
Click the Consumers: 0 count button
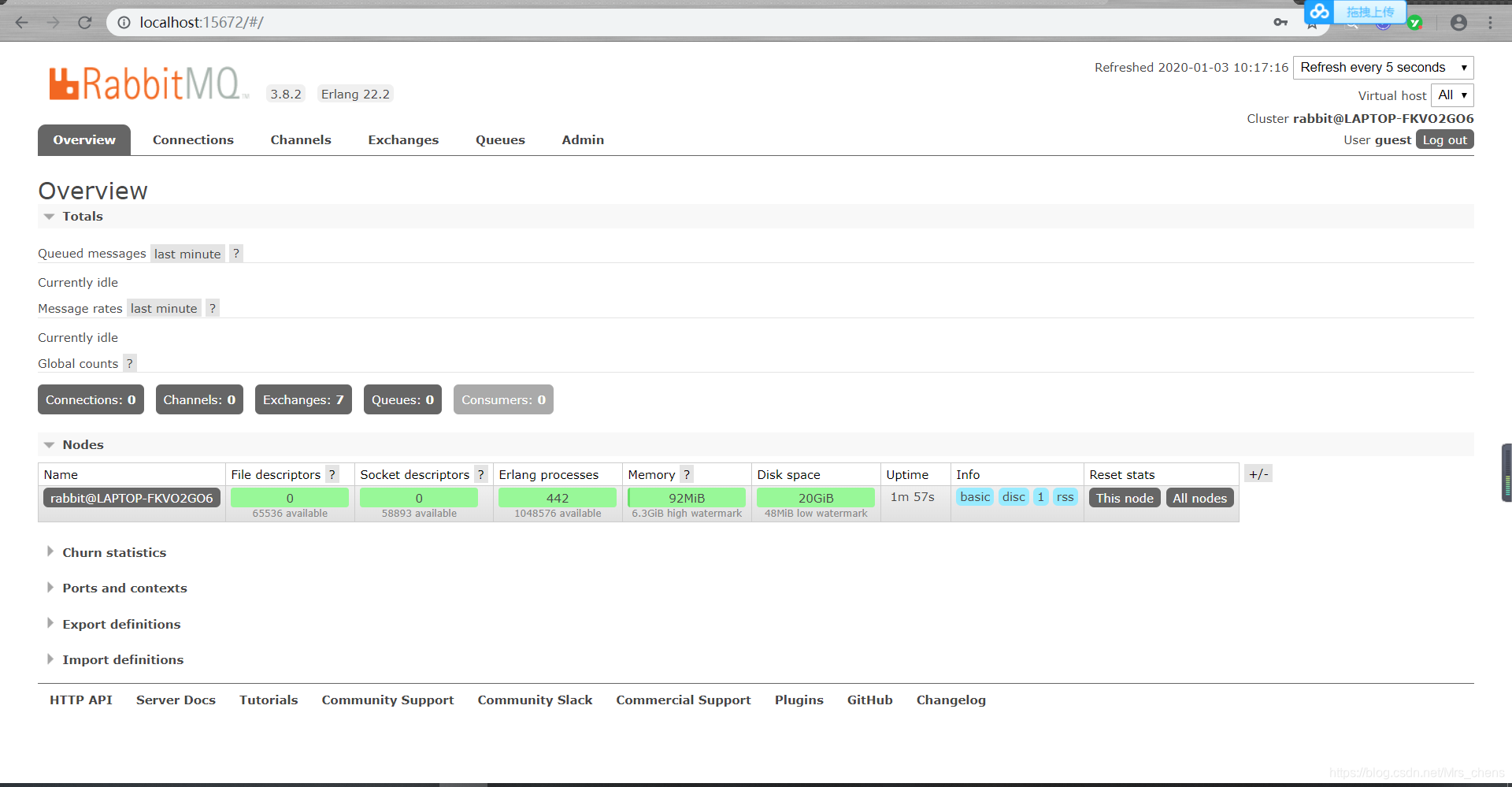click(503, 399)
